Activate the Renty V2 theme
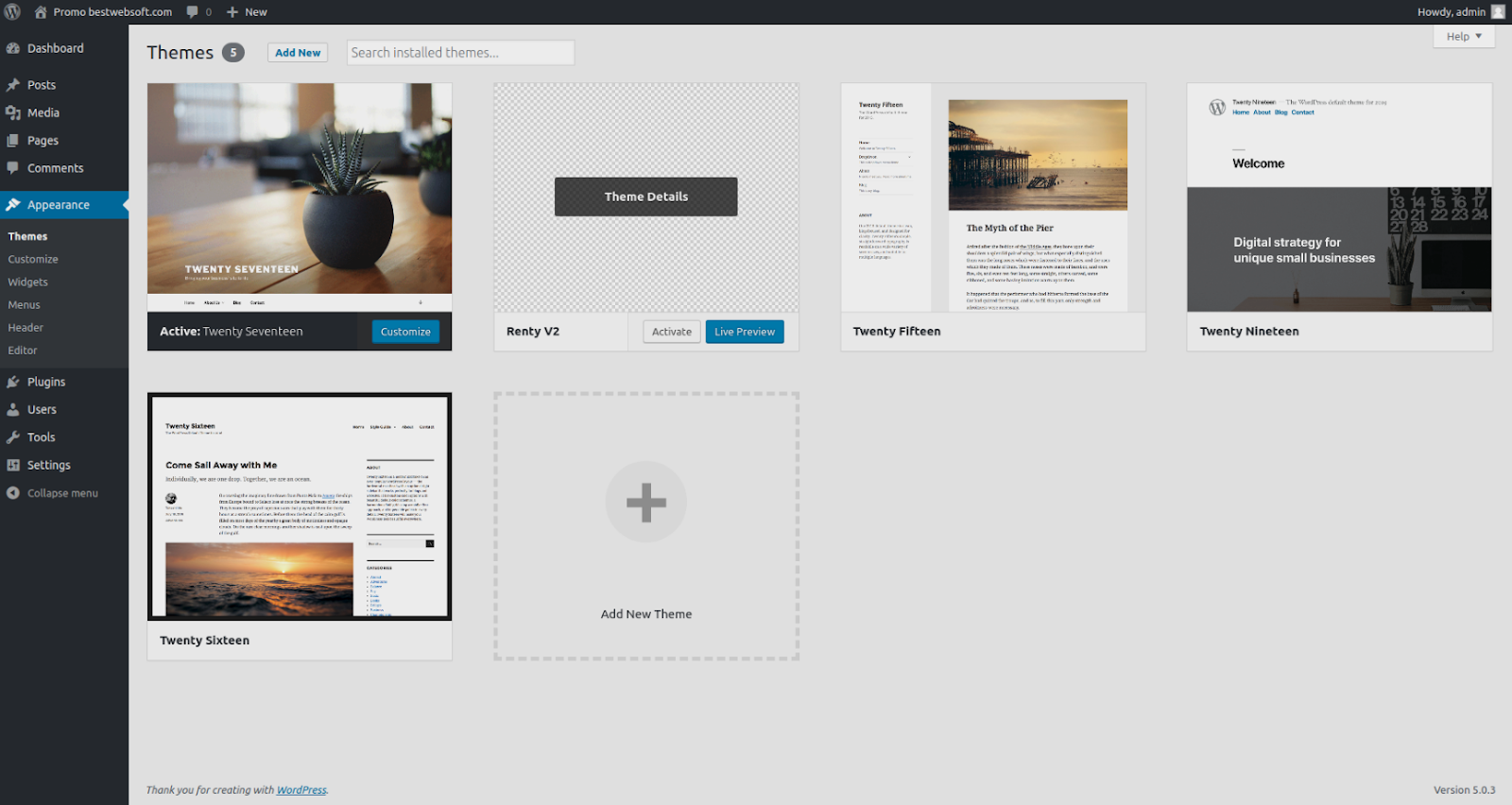 click(x=672, y=332)
